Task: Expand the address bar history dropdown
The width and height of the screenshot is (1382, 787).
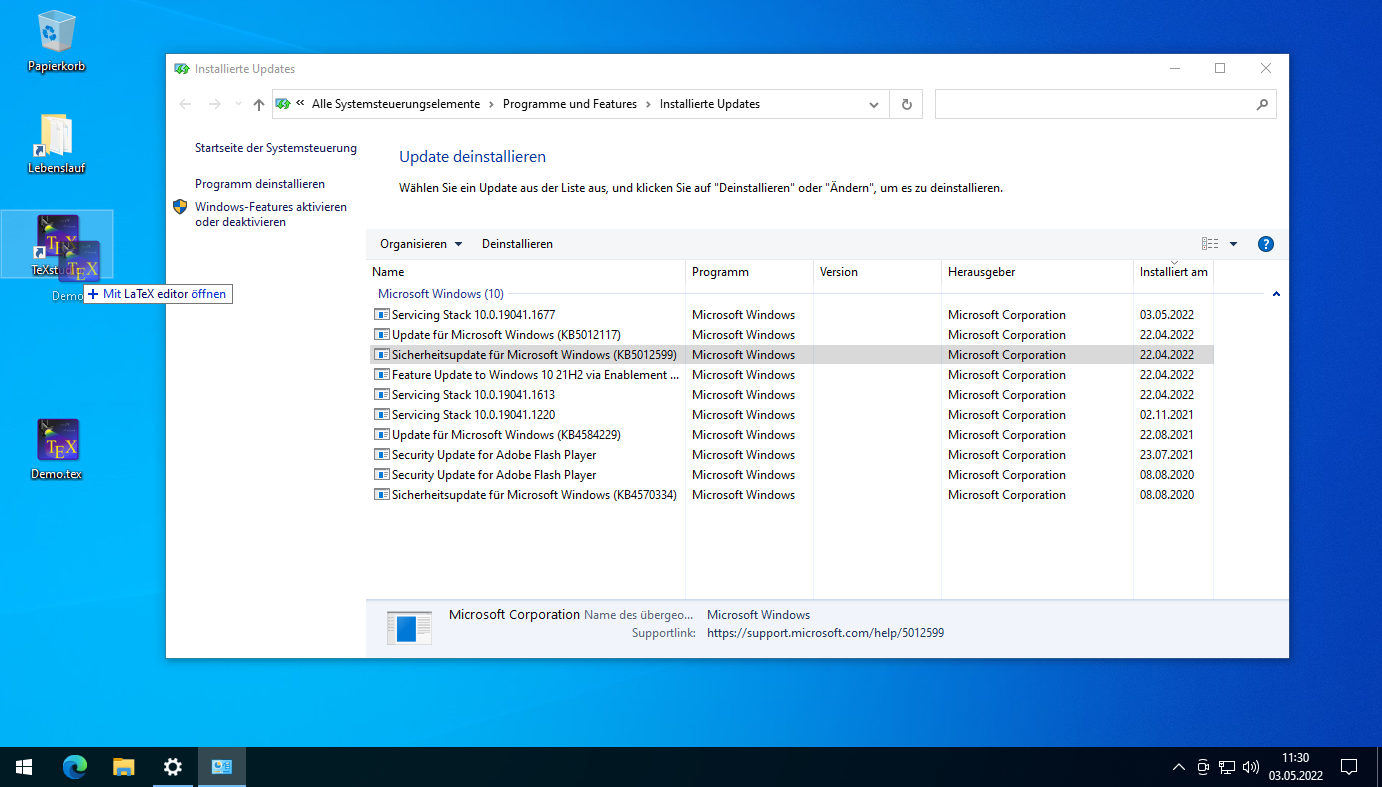Action: point(873,104)
